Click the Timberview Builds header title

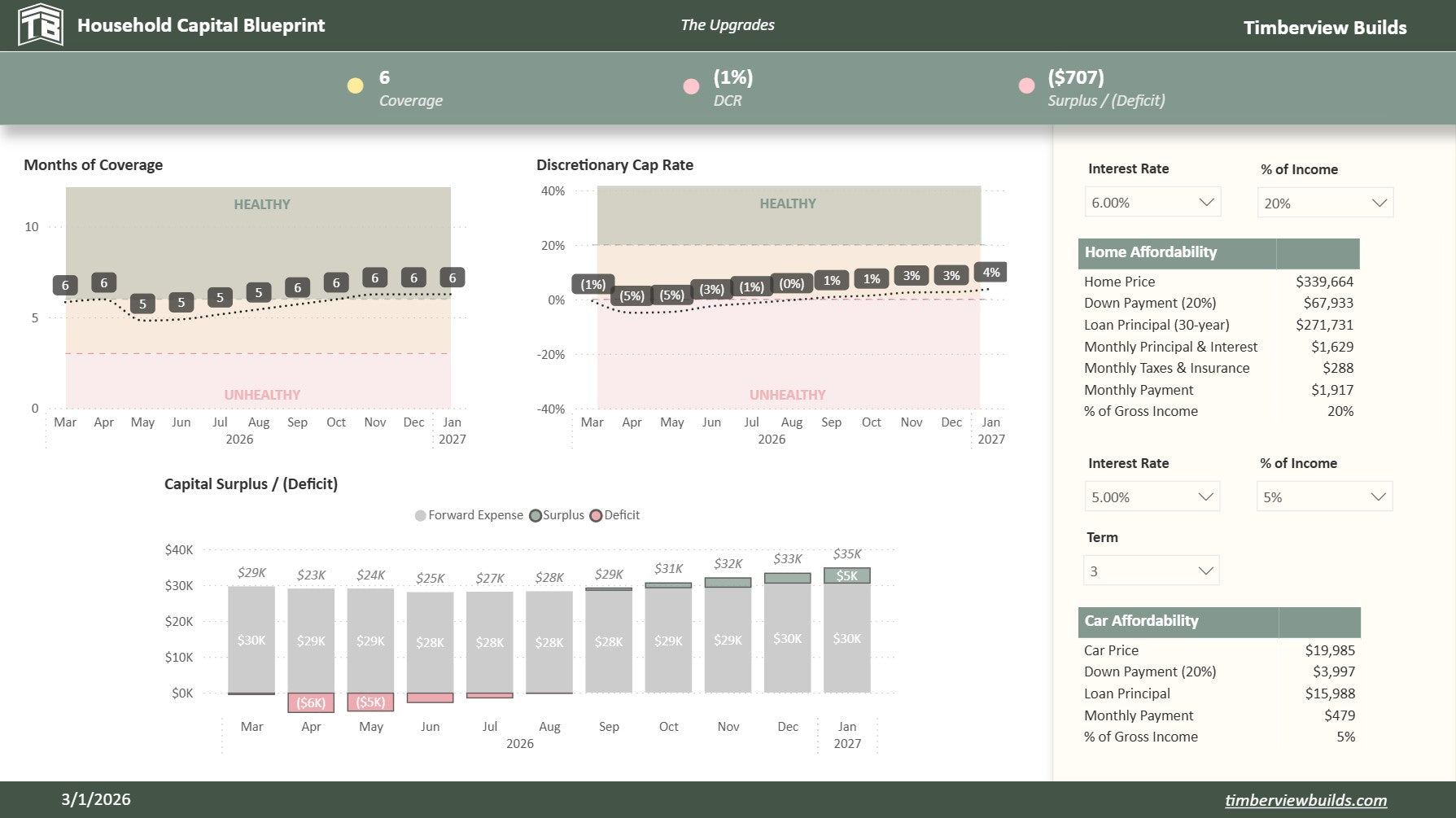(1324, 28)
